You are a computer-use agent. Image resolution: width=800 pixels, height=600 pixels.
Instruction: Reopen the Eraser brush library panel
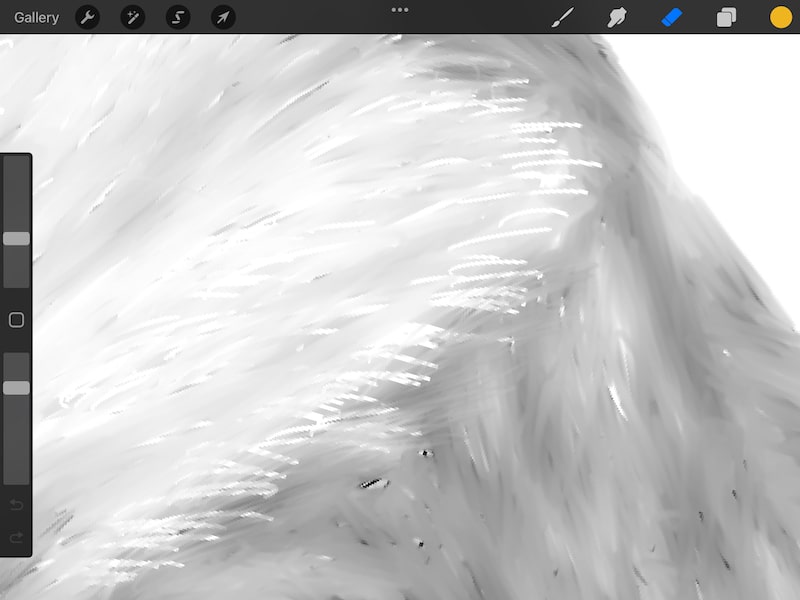click(x=671, y=16)
